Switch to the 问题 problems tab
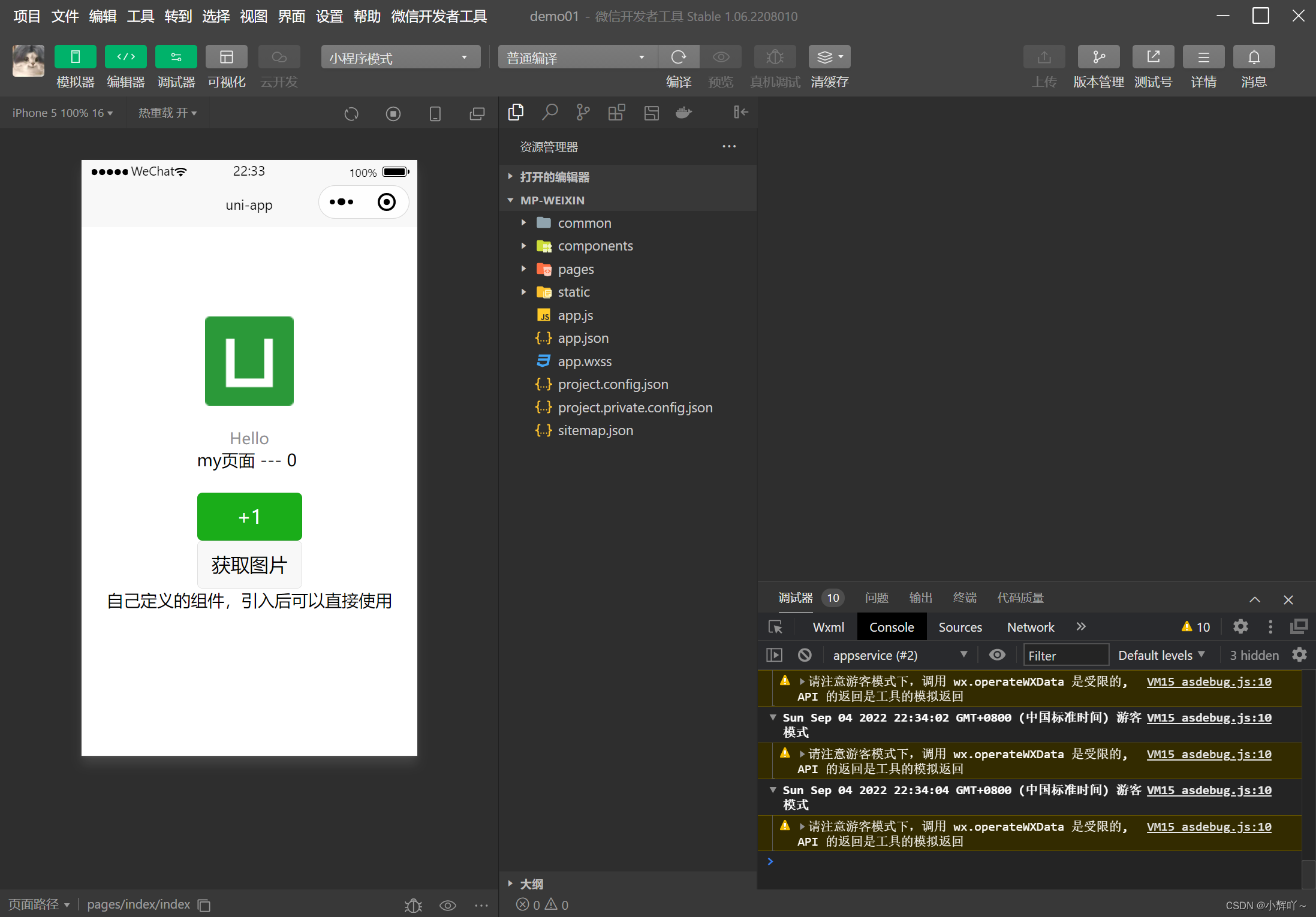 pyautogui.click(x=877, y=598)
